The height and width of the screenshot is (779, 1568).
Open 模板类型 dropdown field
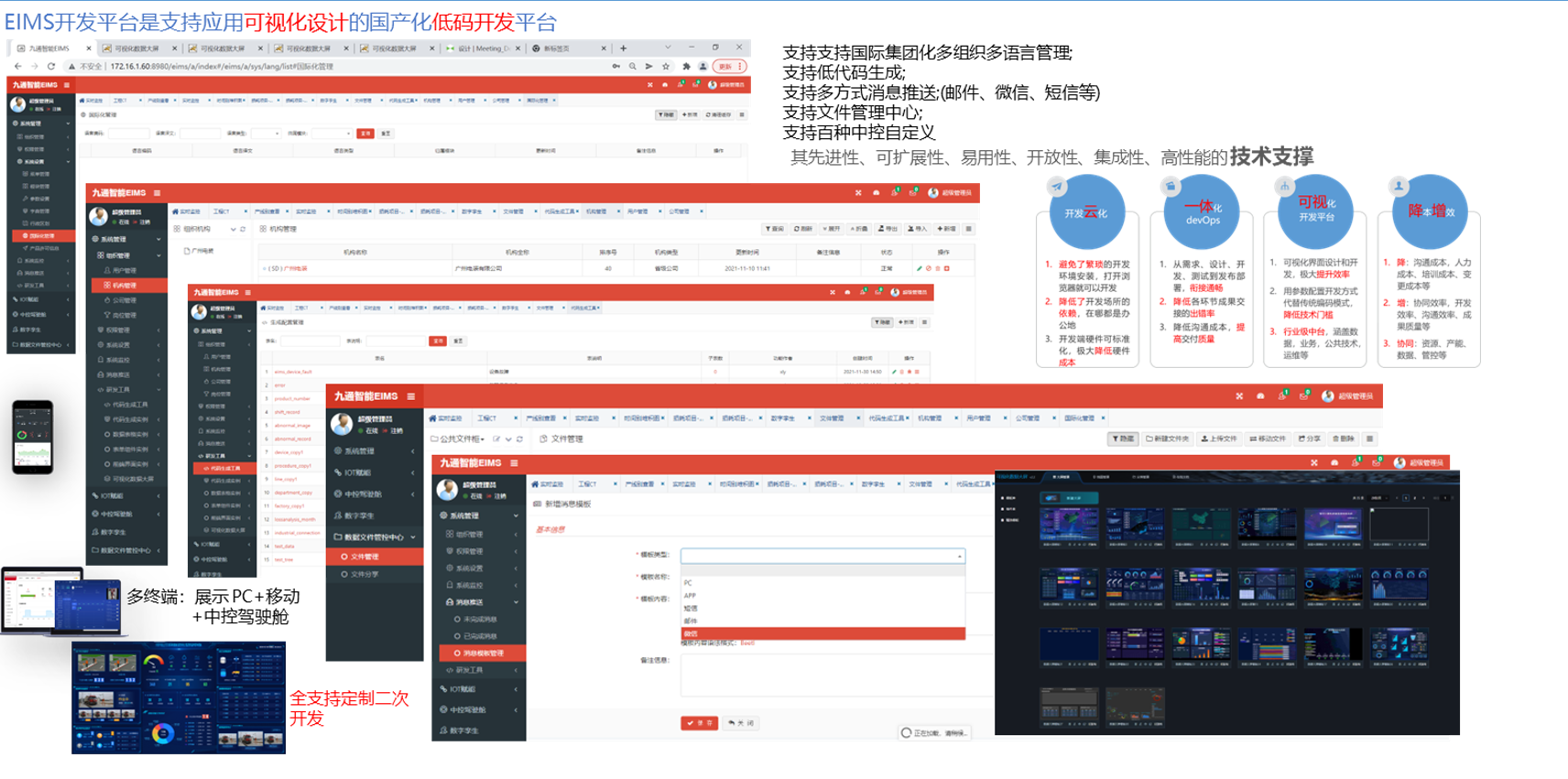pyautogui.click(x=822, y=556)
